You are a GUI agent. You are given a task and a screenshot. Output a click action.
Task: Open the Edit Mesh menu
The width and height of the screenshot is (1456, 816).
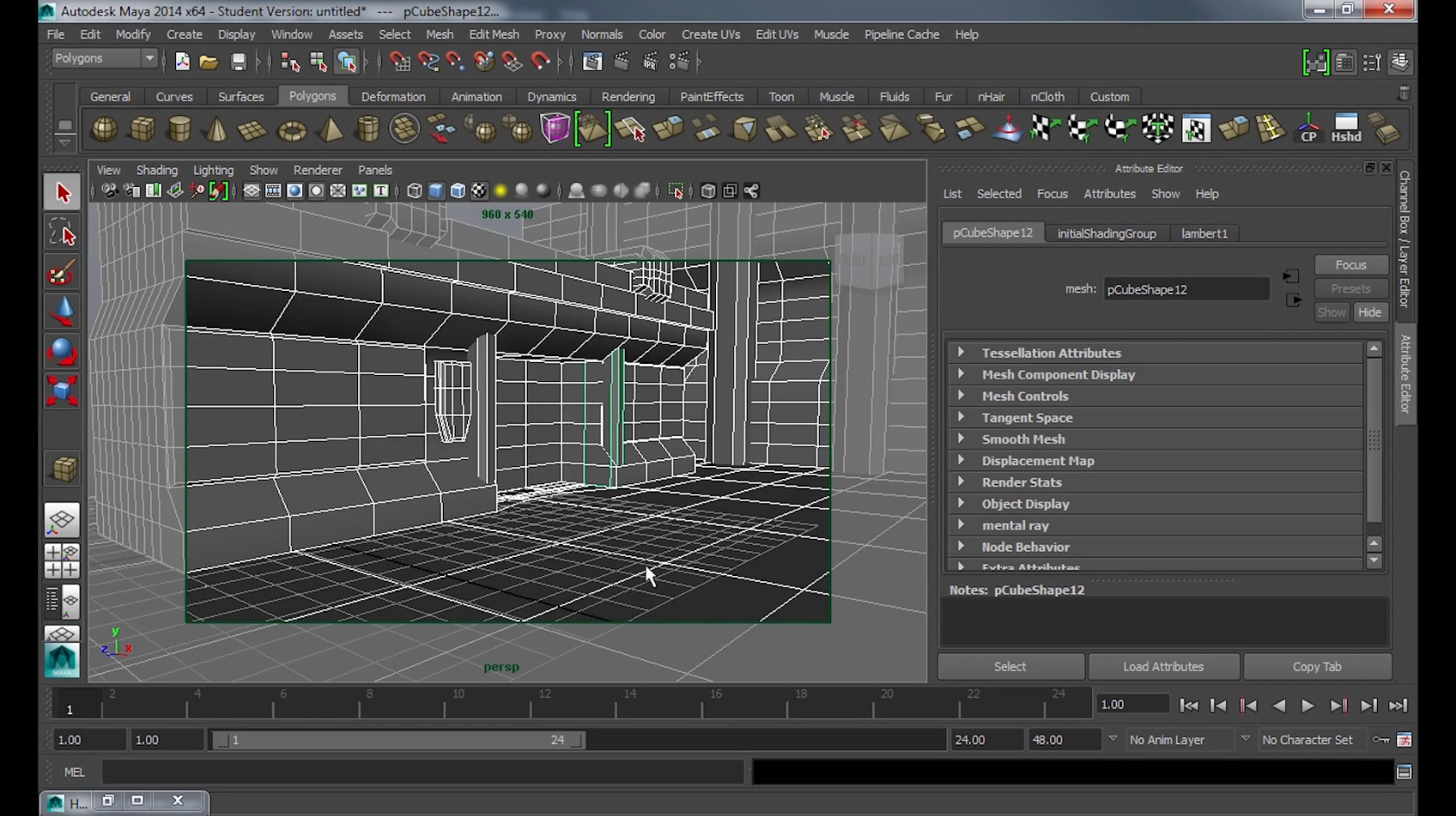[x=493, y=35]
